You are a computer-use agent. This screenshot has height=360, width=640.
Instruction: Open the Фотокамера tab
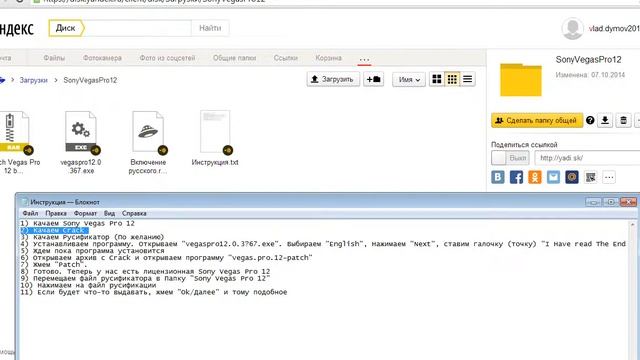coord(102,58)
